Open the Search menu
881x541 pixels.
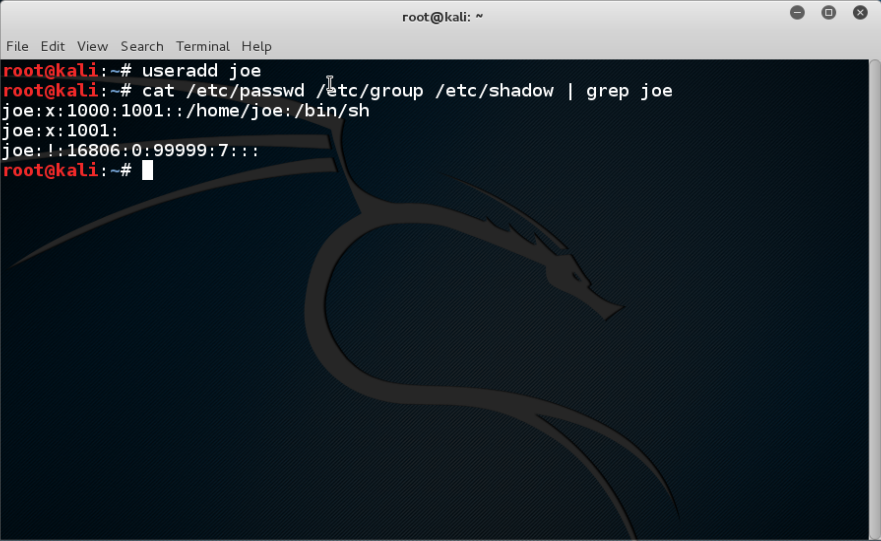142,46
